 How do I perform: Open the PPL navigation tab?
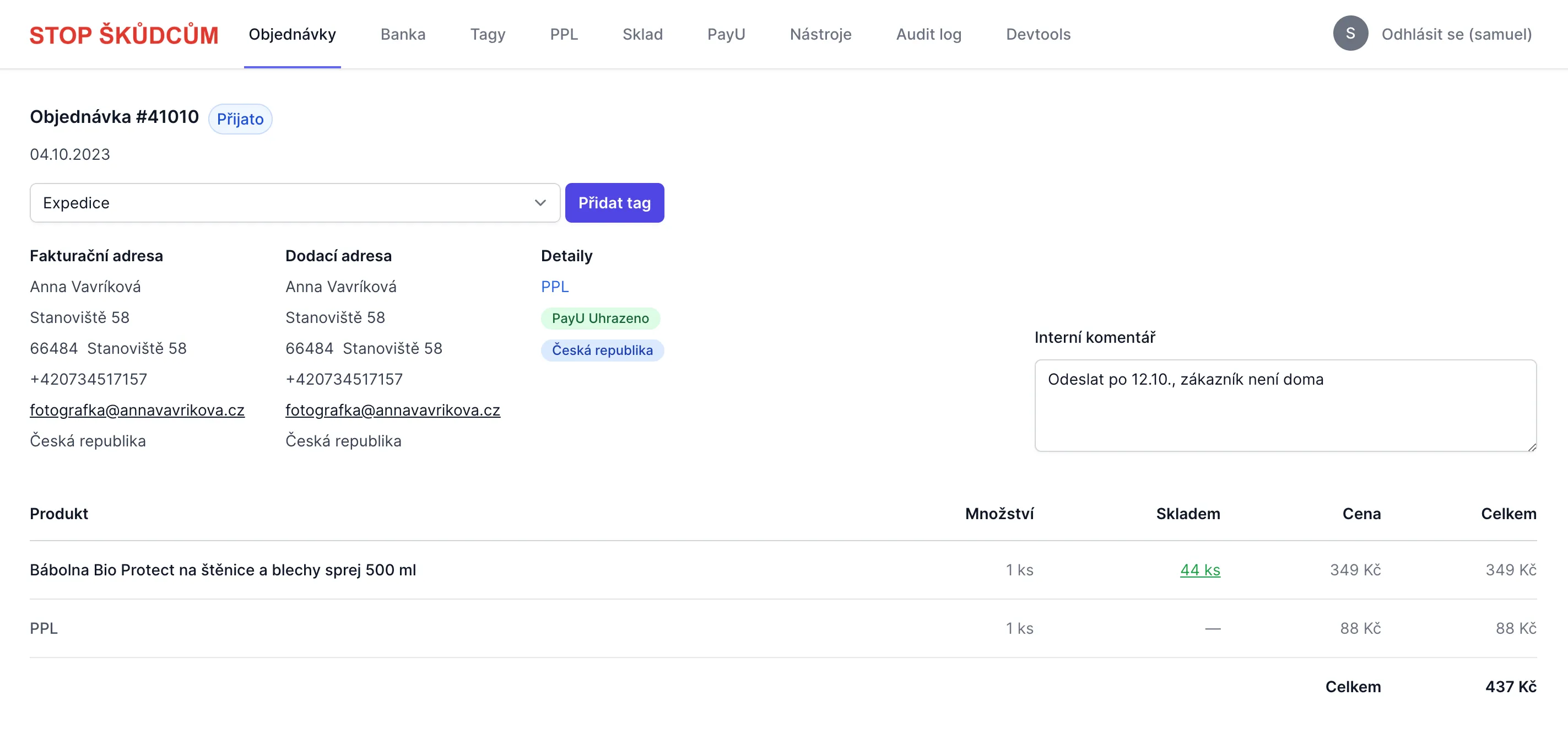[564, 35]
